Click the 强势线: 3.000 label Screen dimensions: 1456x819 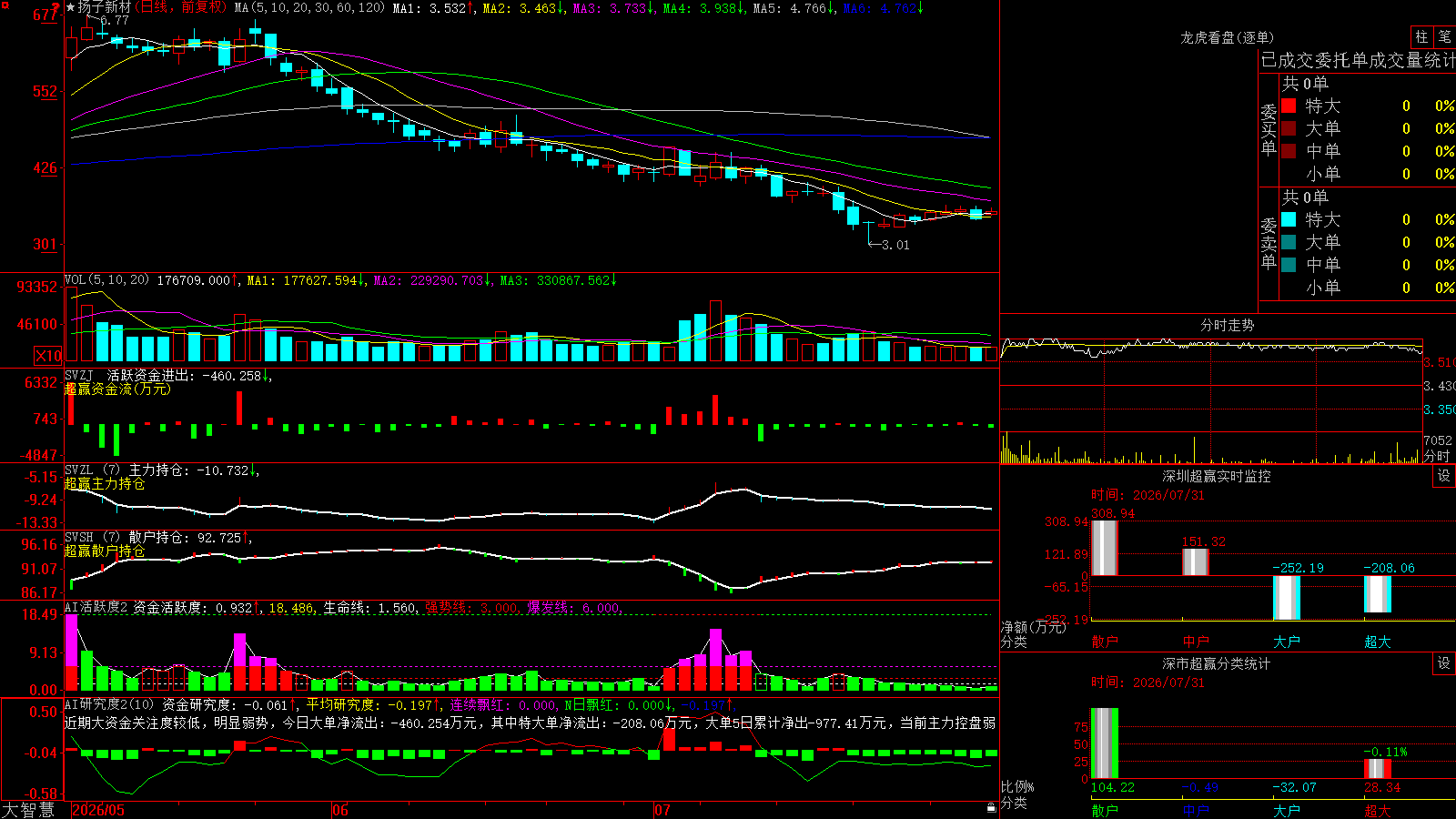pos(472,608)
